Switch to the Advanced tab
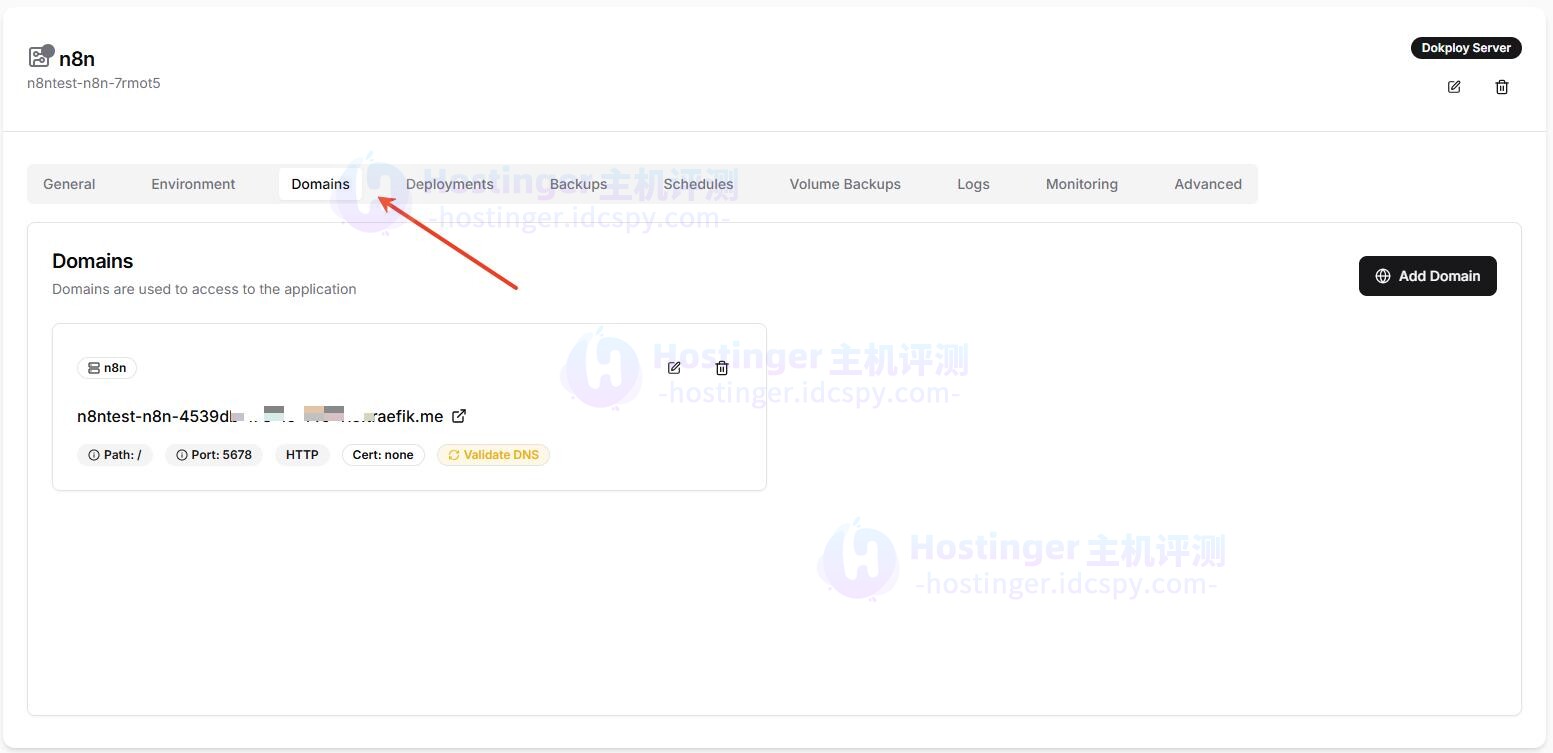The width and height of the screenshot is (1553, 753). [1207, 184]
